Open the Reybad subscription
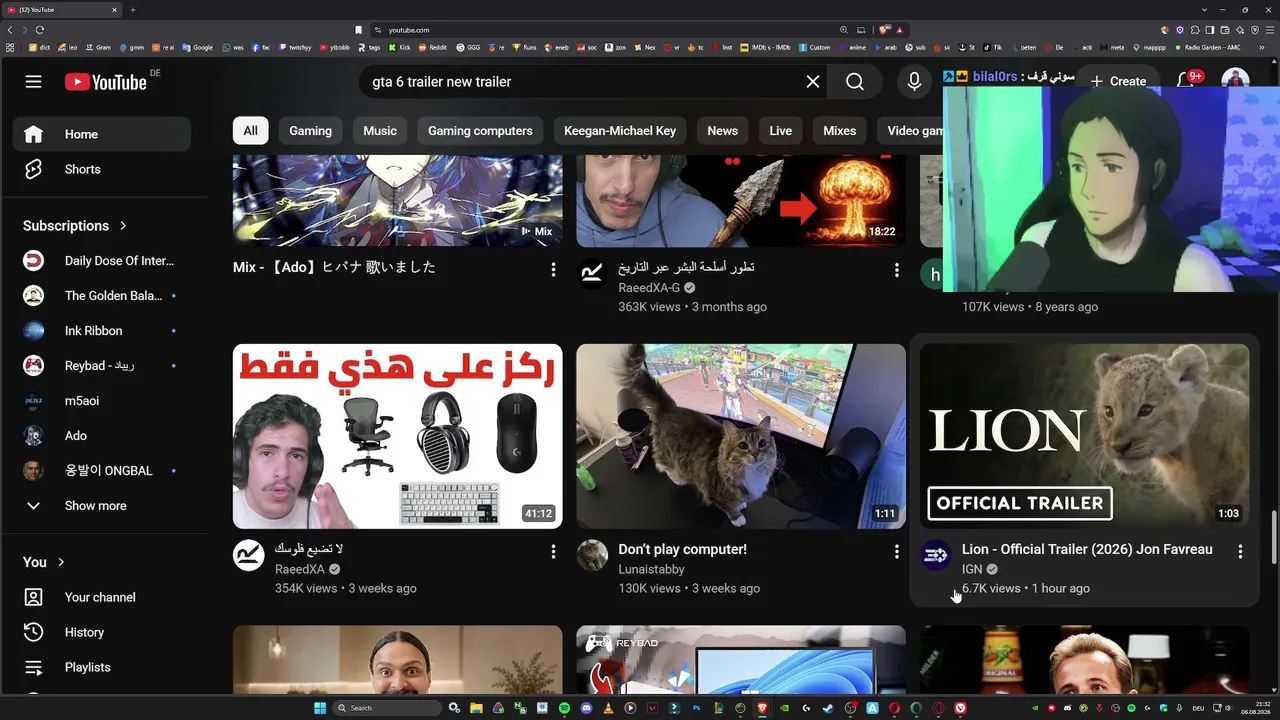This screenshot has width=1280, height=720. pyautogui.click(x=102, y=366)
